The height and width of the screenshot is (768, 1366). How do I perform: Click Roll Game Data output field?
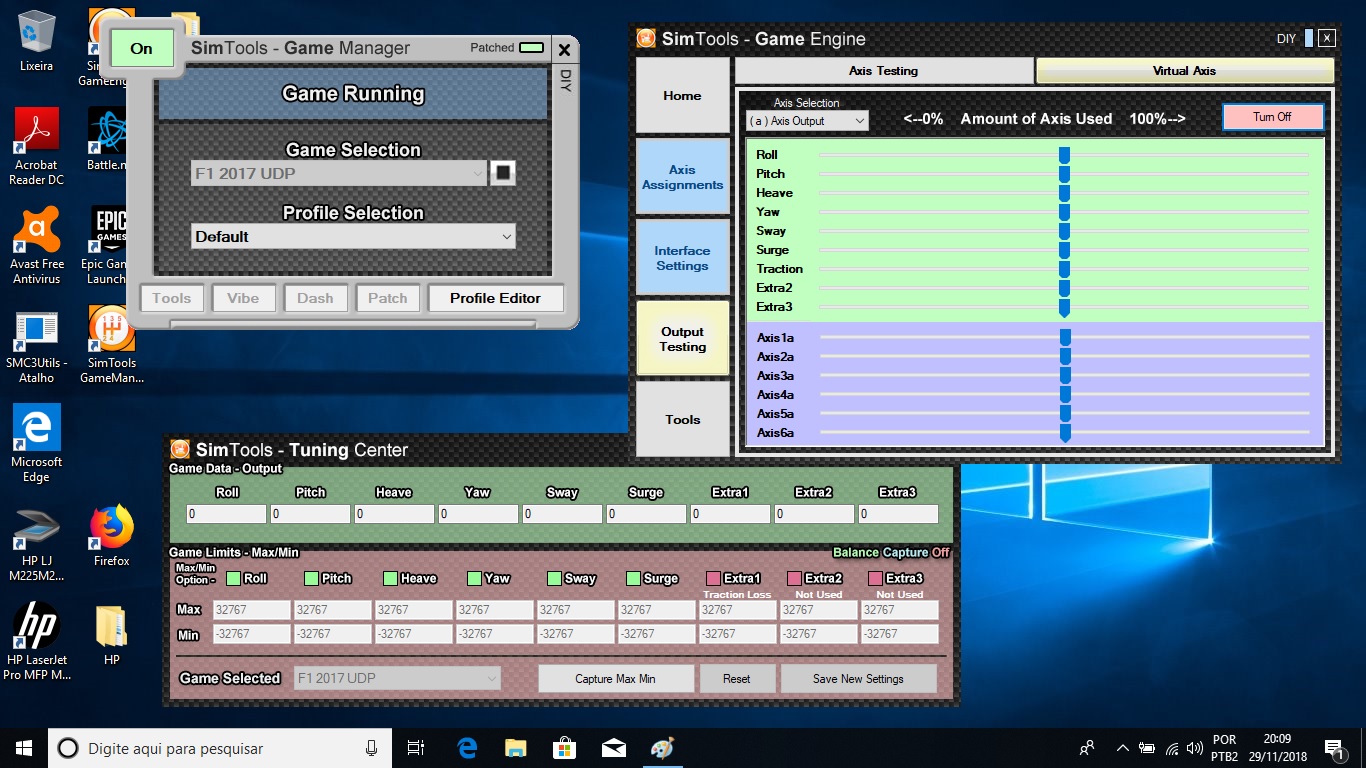pos(227,514)
